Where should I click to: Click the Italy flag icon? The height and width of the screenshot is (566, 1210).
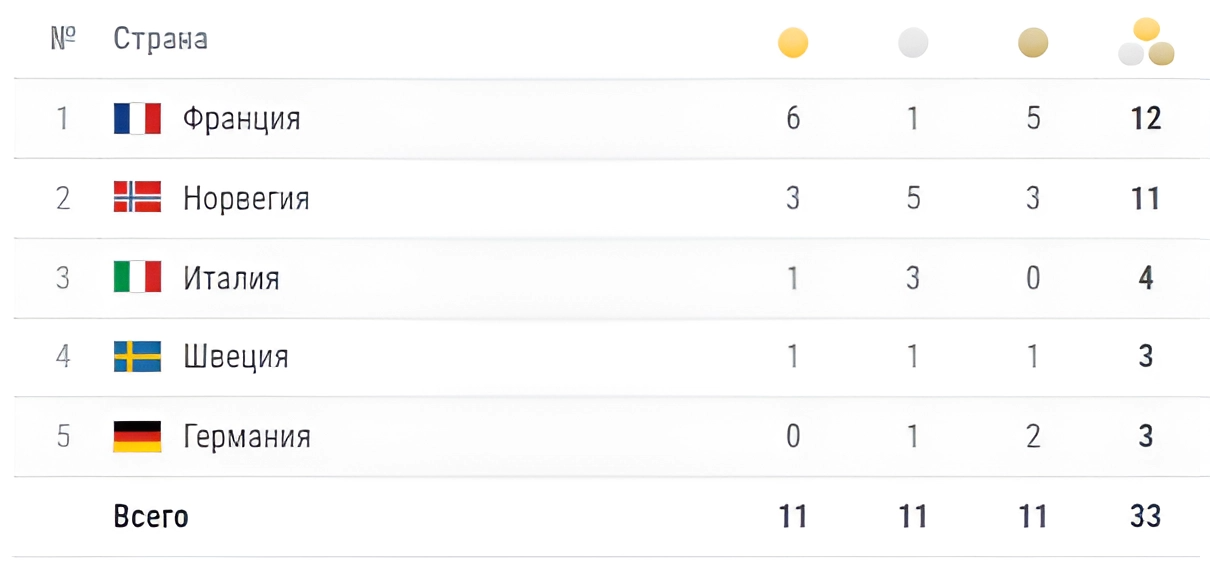coord(137,277)
